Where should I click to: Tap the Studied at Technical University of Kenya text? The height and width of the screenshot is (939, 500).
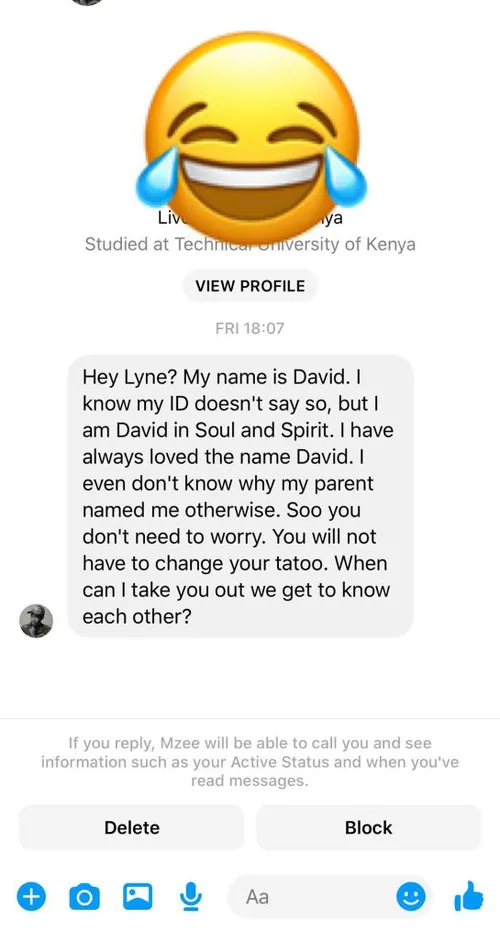pyautogui.click(x=250, y=244)
